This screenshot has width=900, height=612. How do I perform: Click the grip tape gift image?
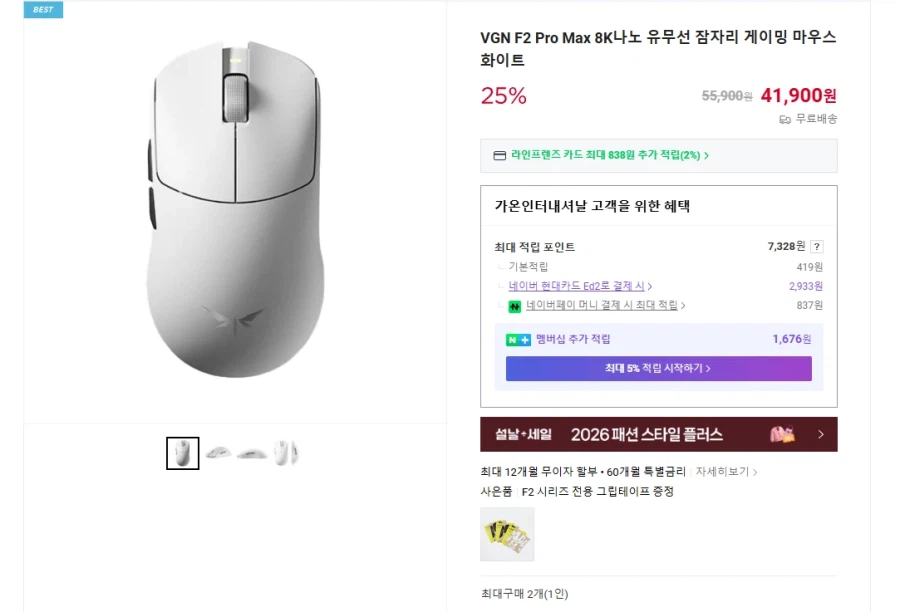click(506, 533)
